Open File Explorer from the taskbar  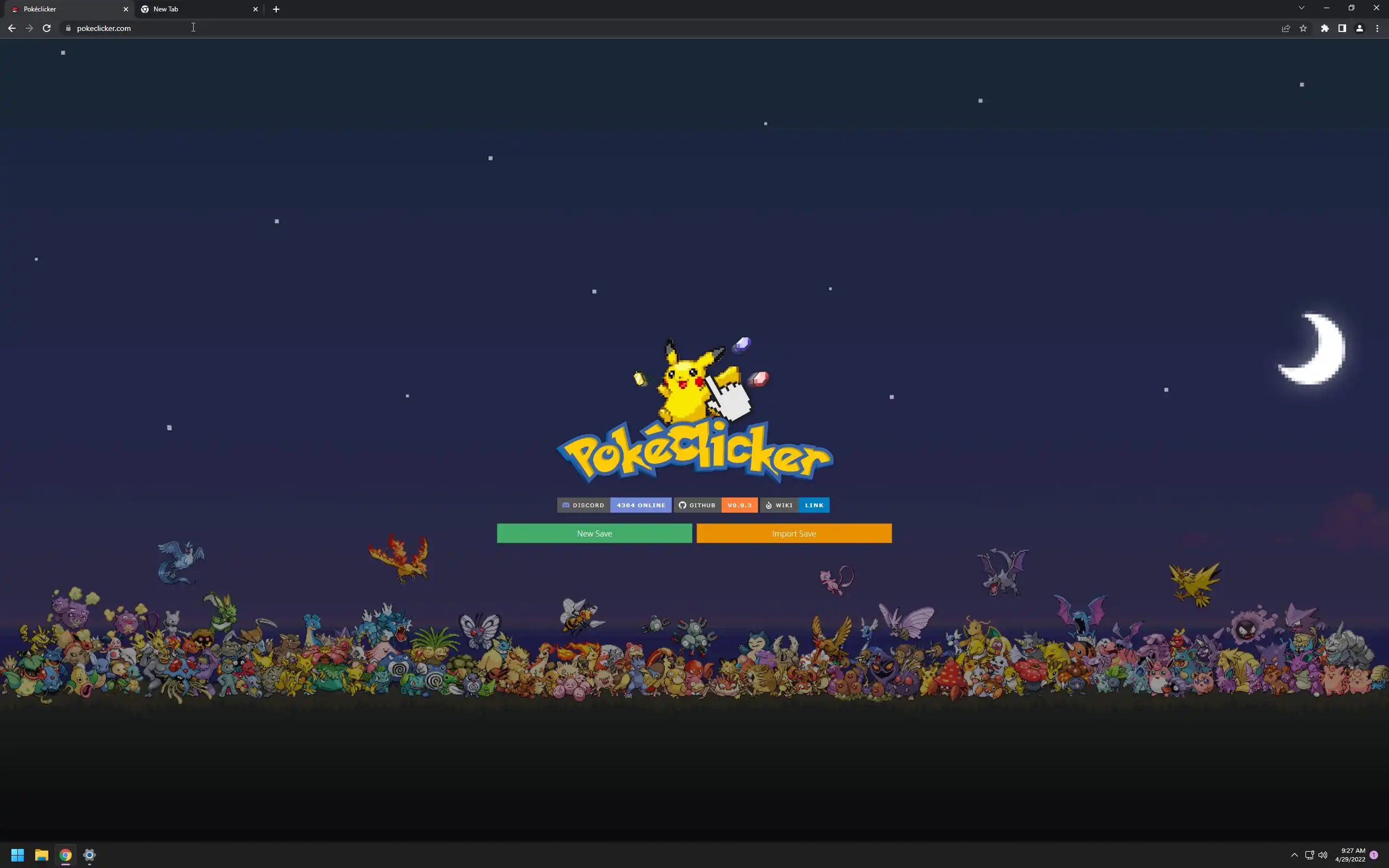pos(41,855)
